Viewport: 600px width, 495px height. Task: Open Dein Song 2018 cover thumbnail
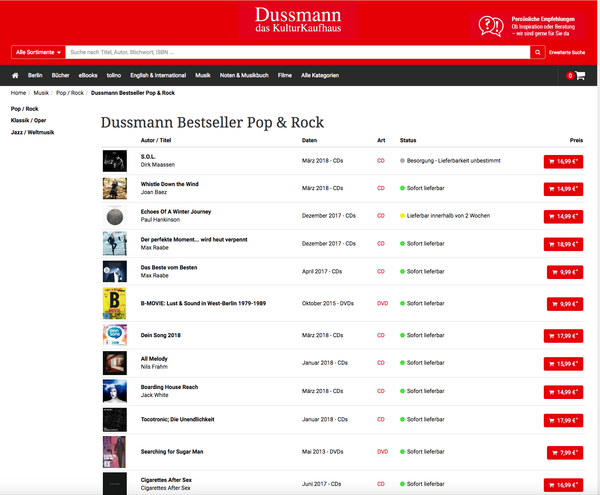114,335
